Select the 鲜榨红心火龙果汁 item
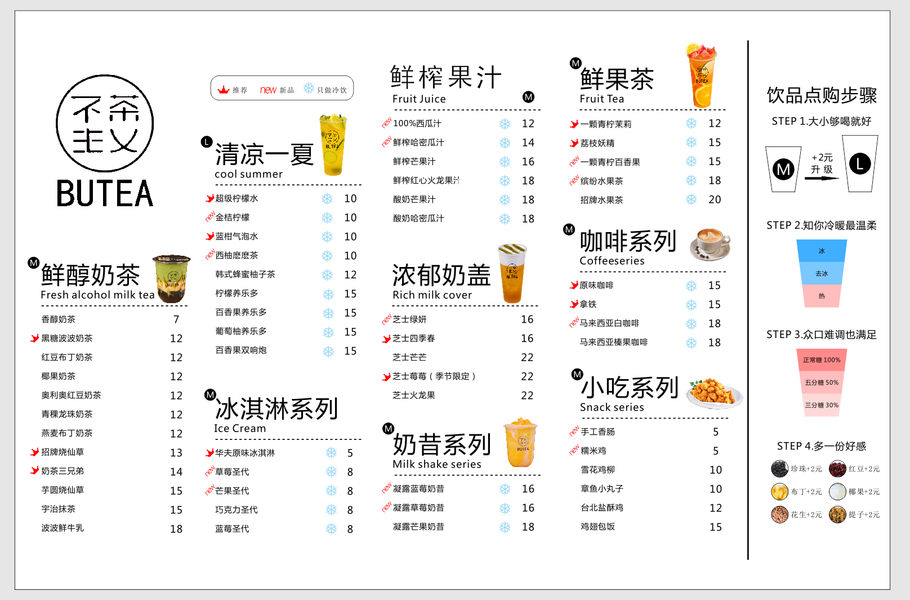Screen dimensions: 910x600 pos(426,180)
